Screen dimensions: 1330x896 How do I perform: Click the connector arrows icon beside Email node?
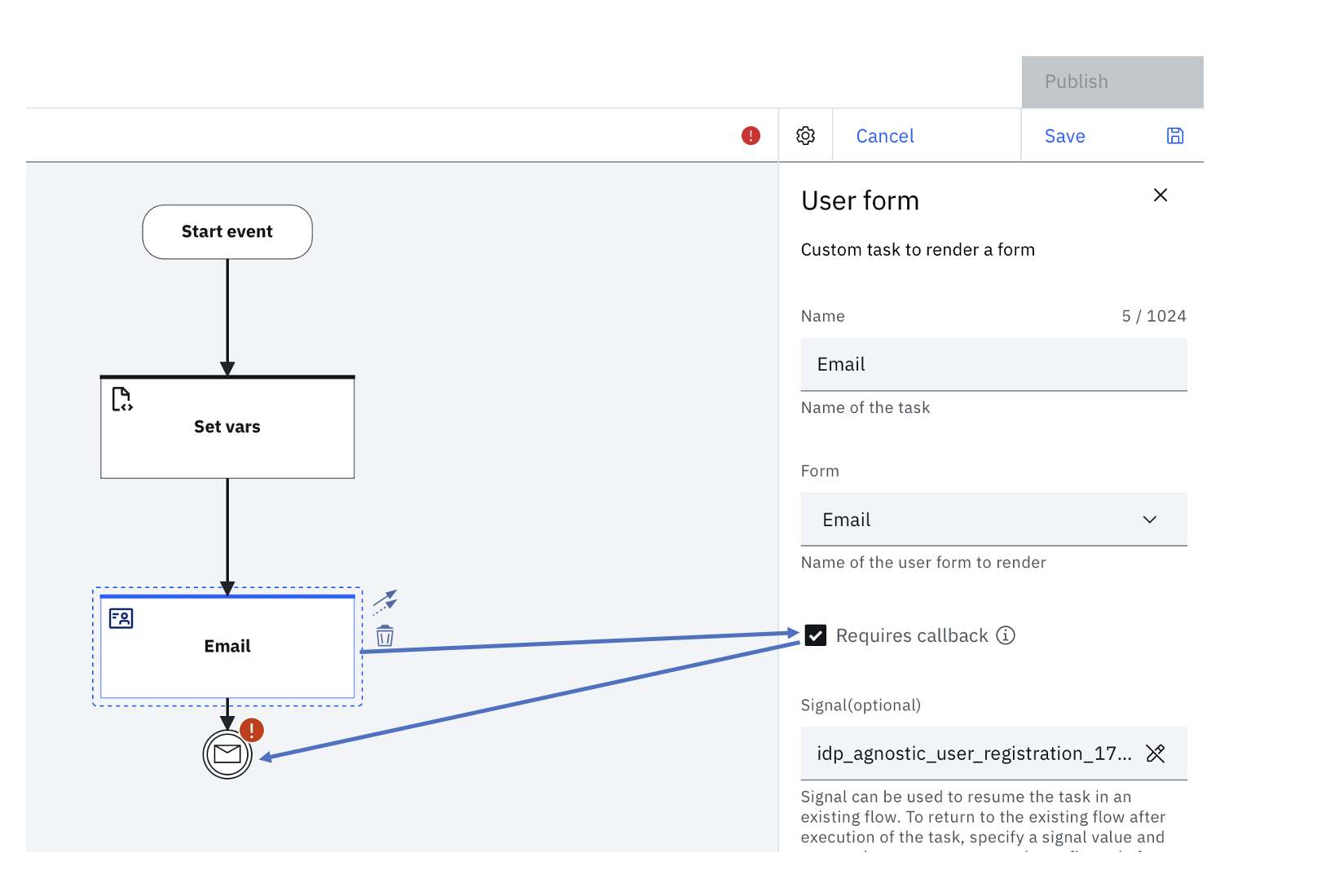(385, 601)
